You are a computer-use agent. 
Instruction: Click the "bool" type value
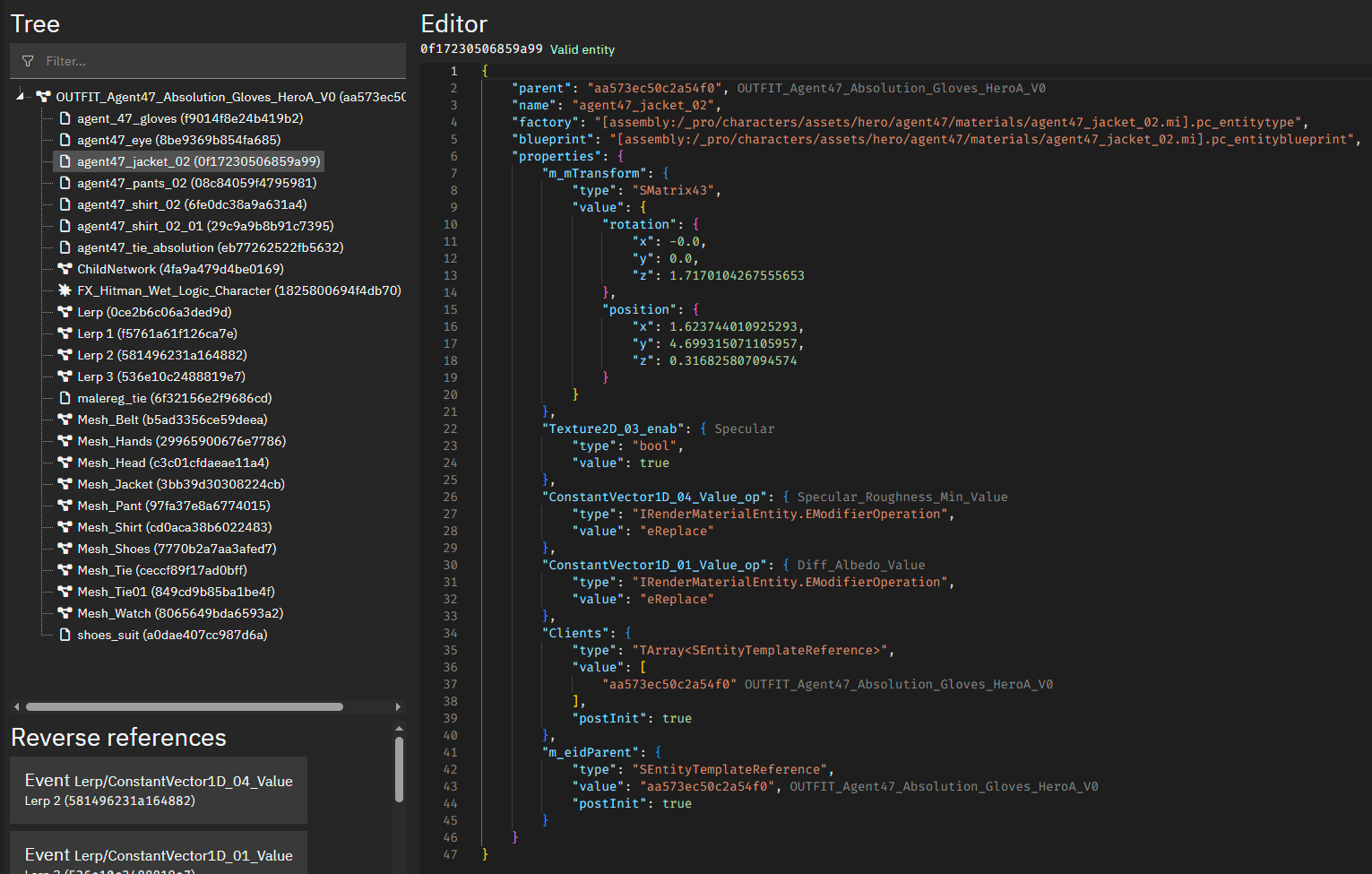click(655, 446)
